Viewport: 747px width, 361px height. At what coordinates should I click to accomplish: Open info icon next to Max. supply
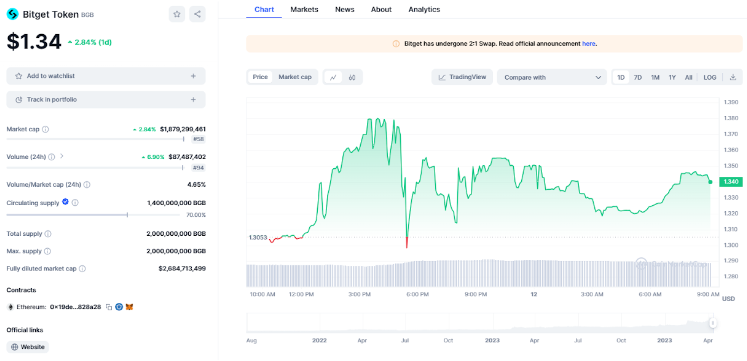47,251
